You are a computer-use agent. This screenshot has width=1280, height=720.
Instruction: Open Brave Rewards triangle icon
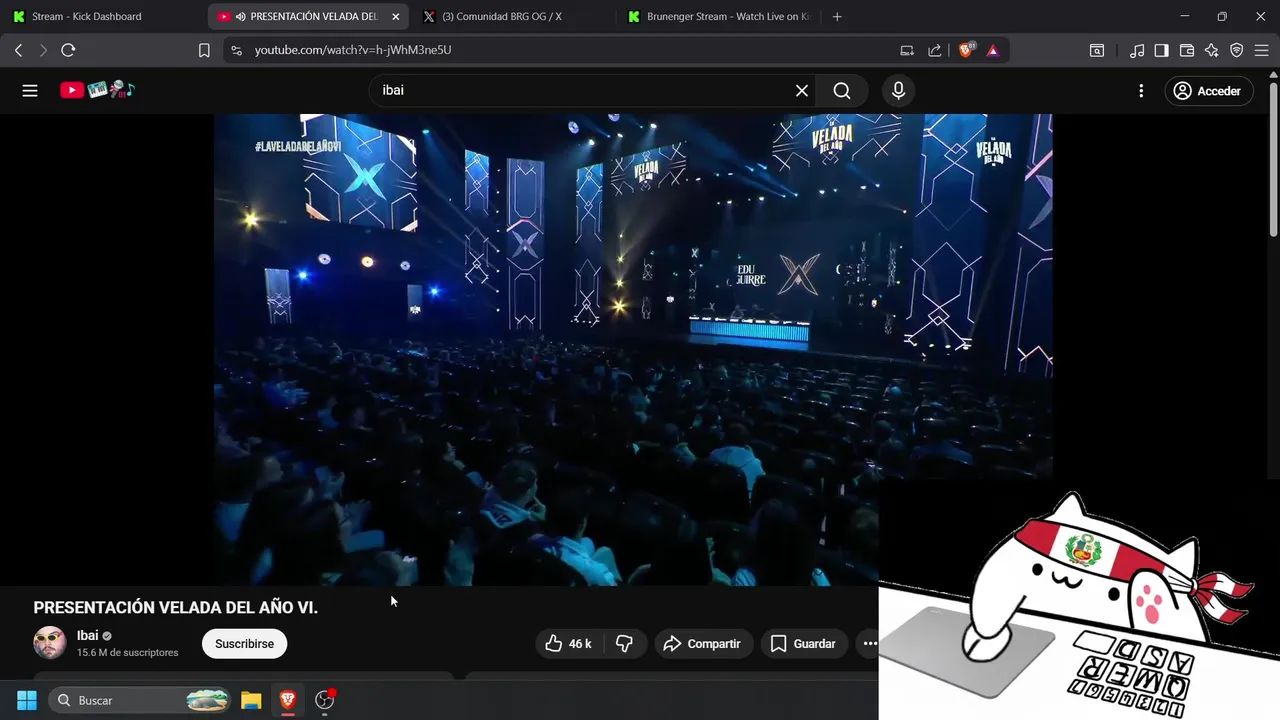tap(993, 50)
